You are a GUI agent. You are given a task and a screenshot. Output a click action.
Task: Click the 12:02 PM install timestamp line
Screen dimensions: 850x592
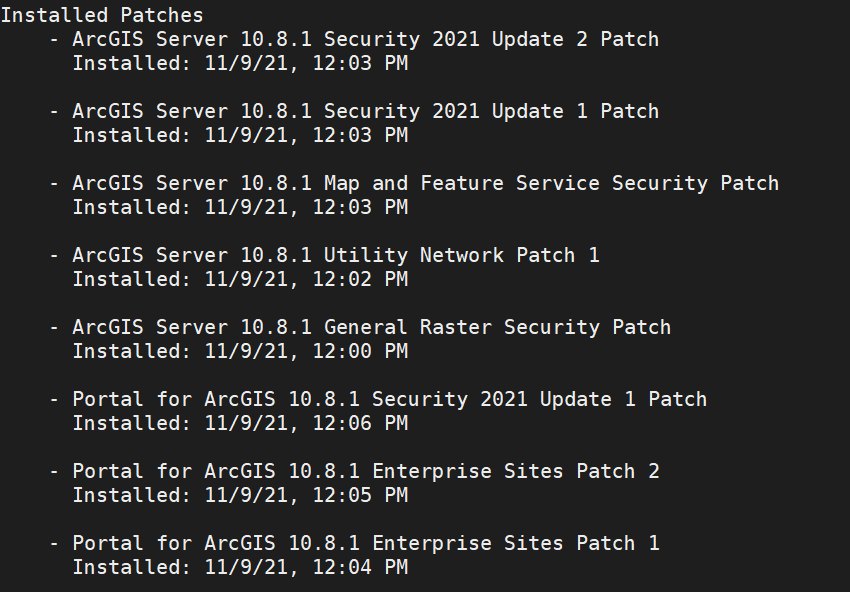240,279
